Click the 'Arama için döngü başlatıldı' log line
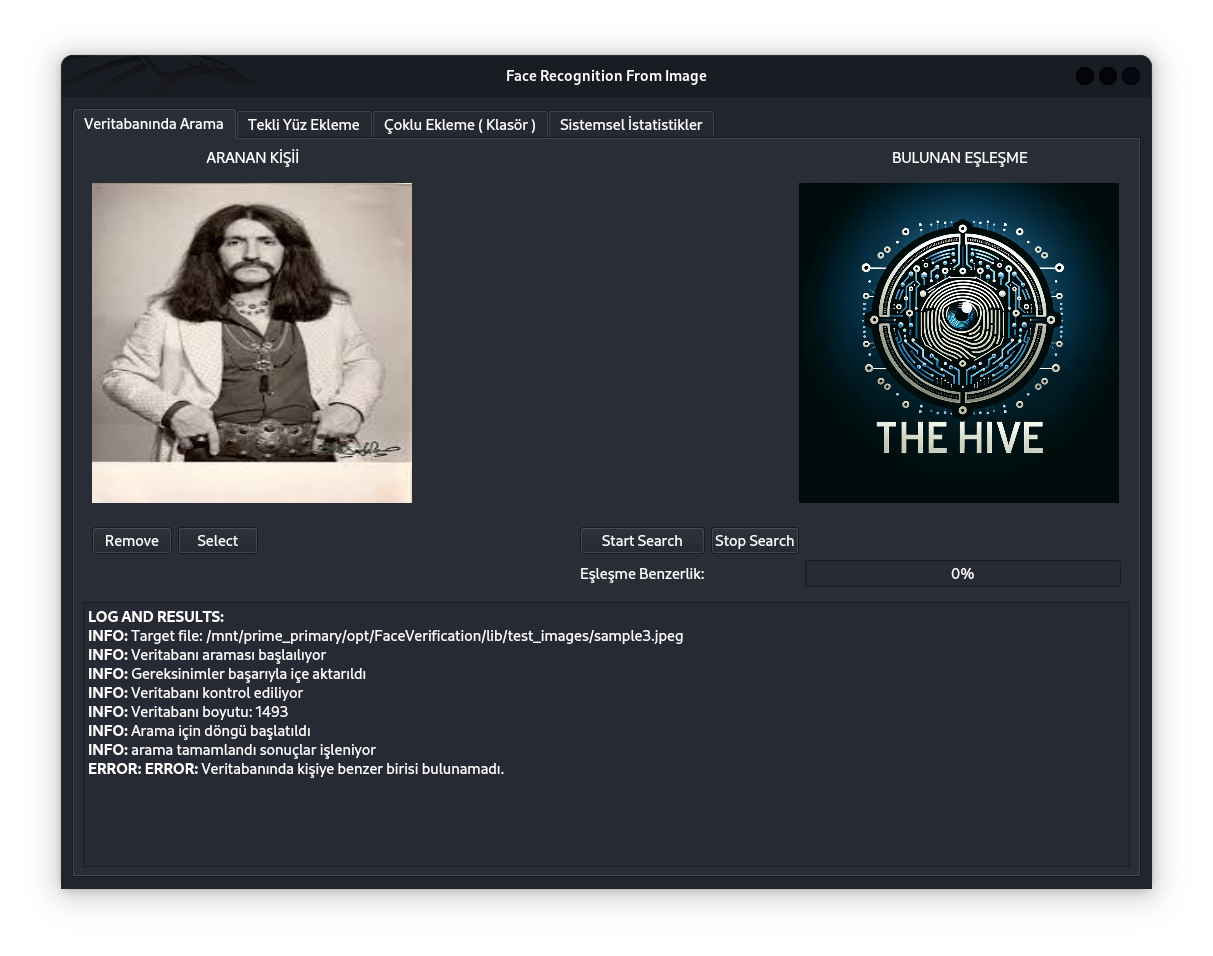The height and width of the screenshot is (956, 1213). click(x=200, y=731)
